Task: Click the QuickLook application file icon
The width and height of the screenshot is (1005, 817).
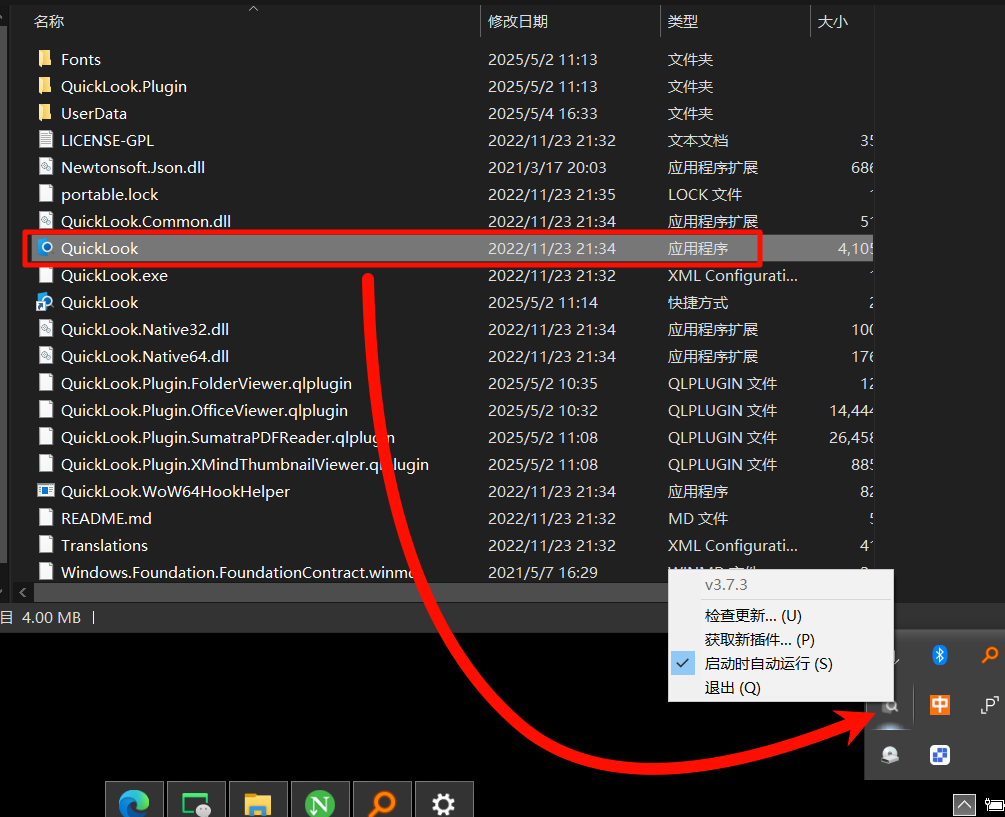Action: click(45, 247)
